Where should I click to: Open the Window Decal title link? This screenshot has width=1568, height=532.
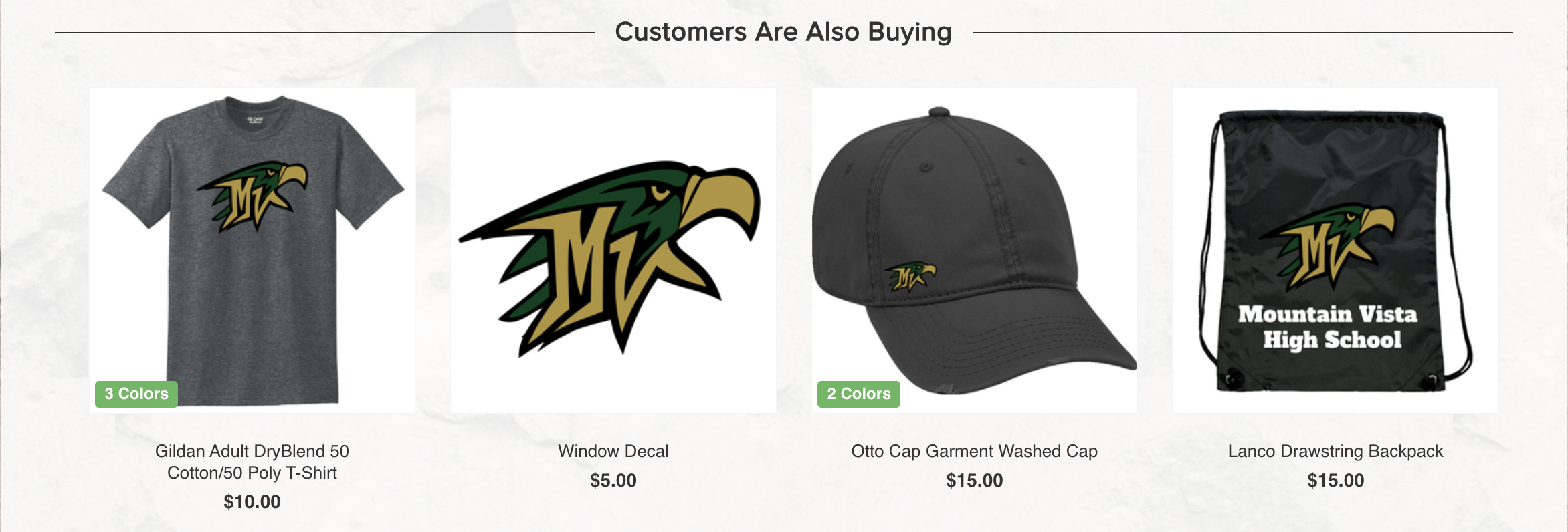613,451
